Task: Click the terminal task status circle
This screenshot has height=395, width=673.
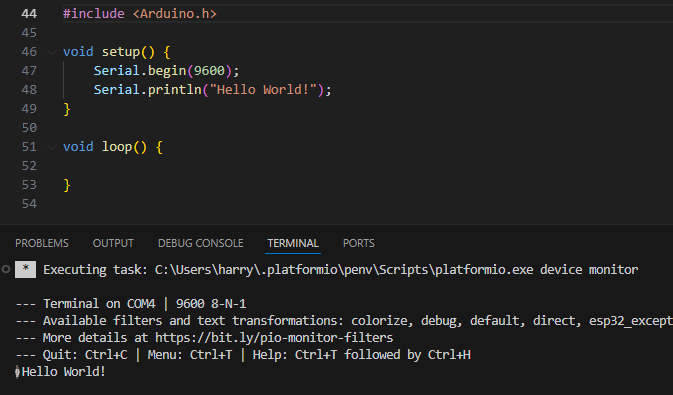Action: [x=6, y=269]
